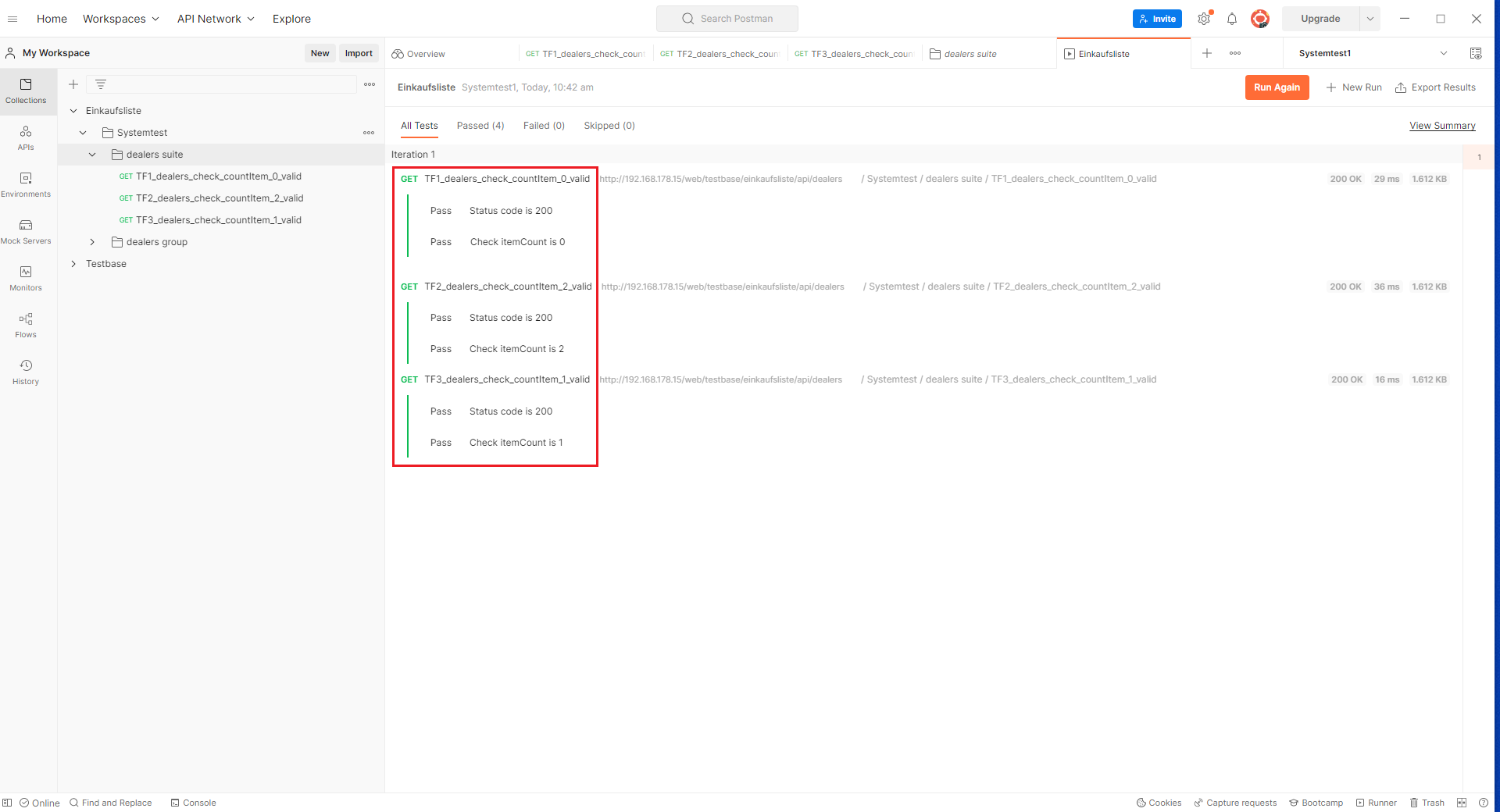Open the Flows sidebar panel

(x=26, y=326)
